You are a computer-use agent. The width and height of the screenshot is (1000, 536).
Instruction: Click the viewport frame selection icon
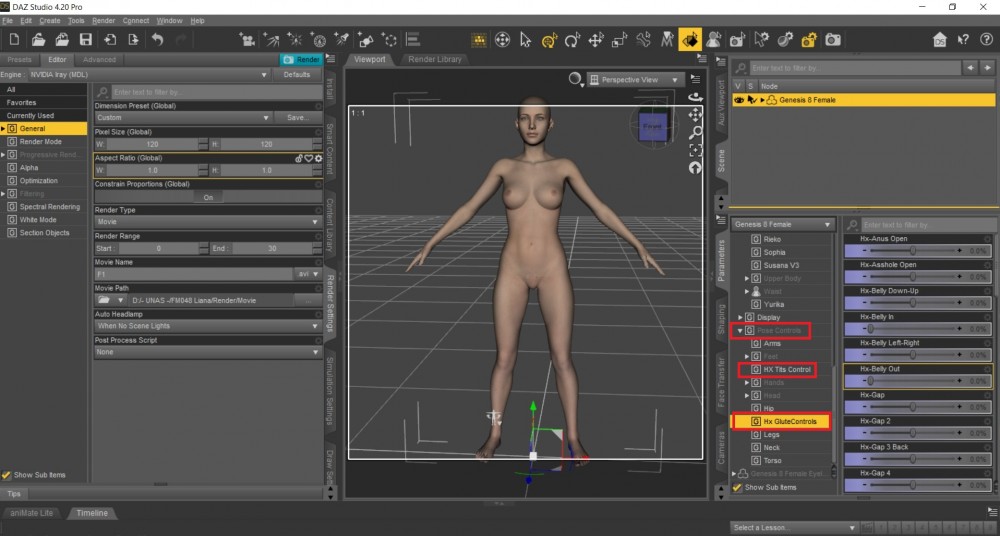tap(695, 150)
